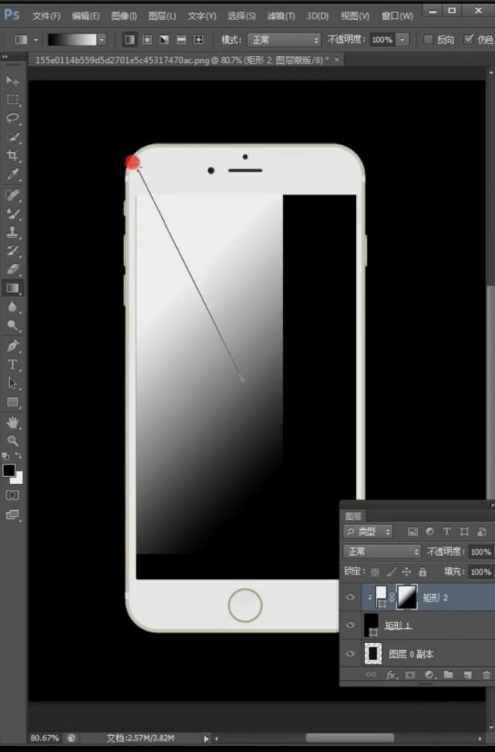Choose linear gradient style

coord(130,40)
